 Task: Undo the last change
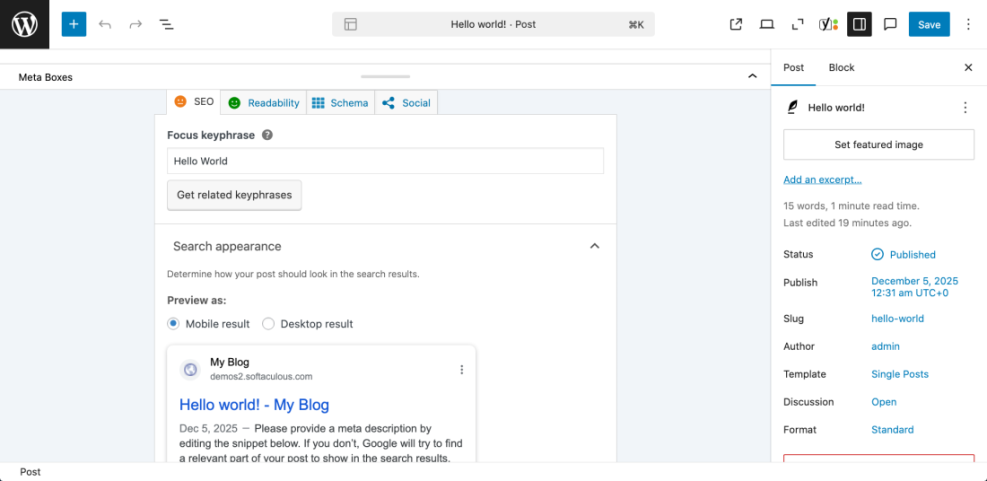coord(105,25)
